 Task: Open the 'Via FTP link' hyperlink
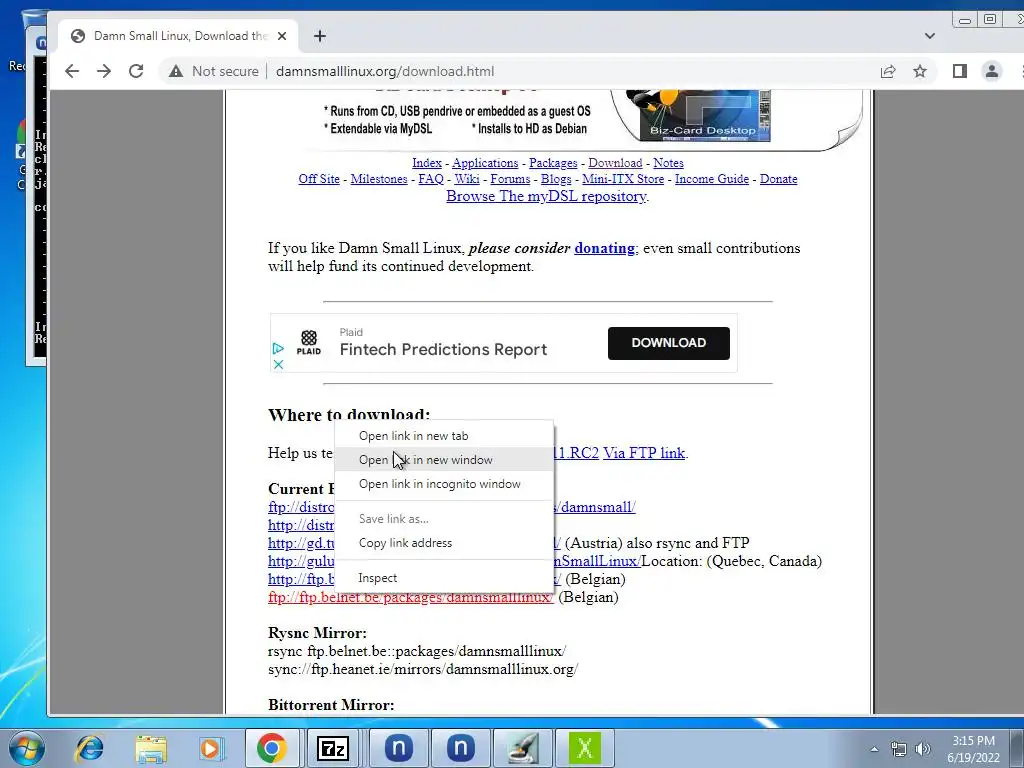tap(644, 453)
